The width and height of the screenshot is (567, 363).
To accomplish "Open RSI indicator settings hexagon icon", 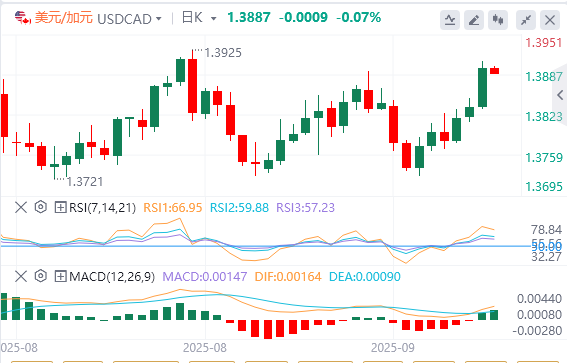I will (40, 207).
